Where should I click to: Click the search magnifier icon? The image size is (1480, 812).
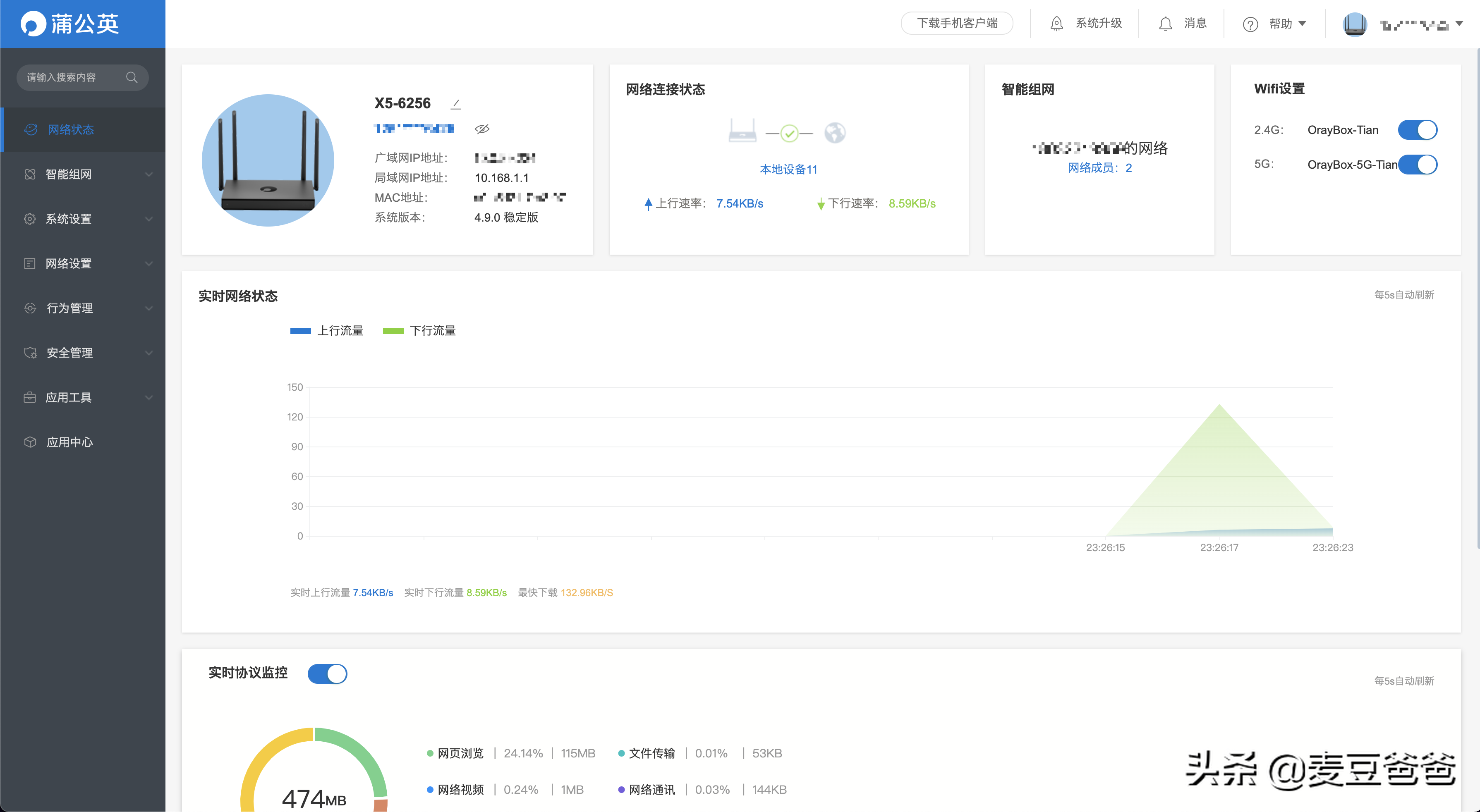point(132,77)
